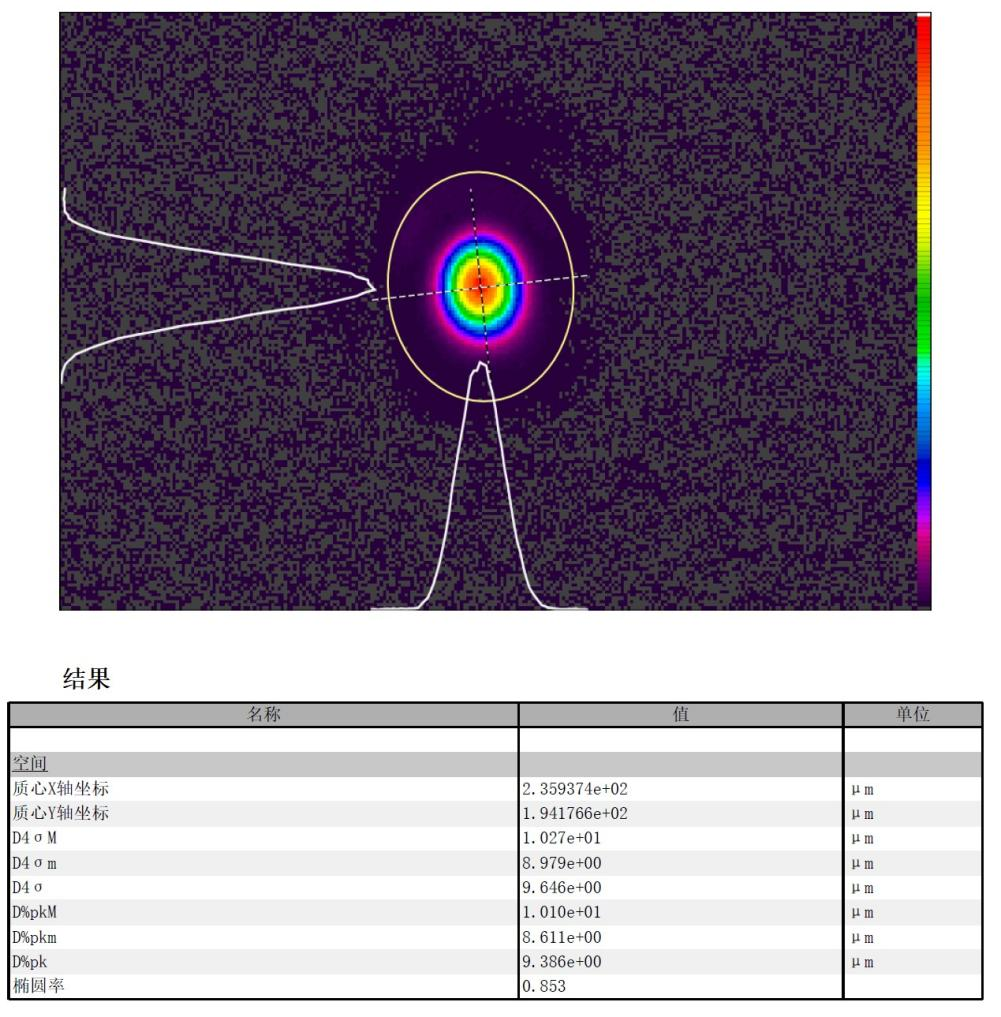Screen dimensions: 1001x1017
Task: Click the value 8.979e+00
Action: click(562, 863)
